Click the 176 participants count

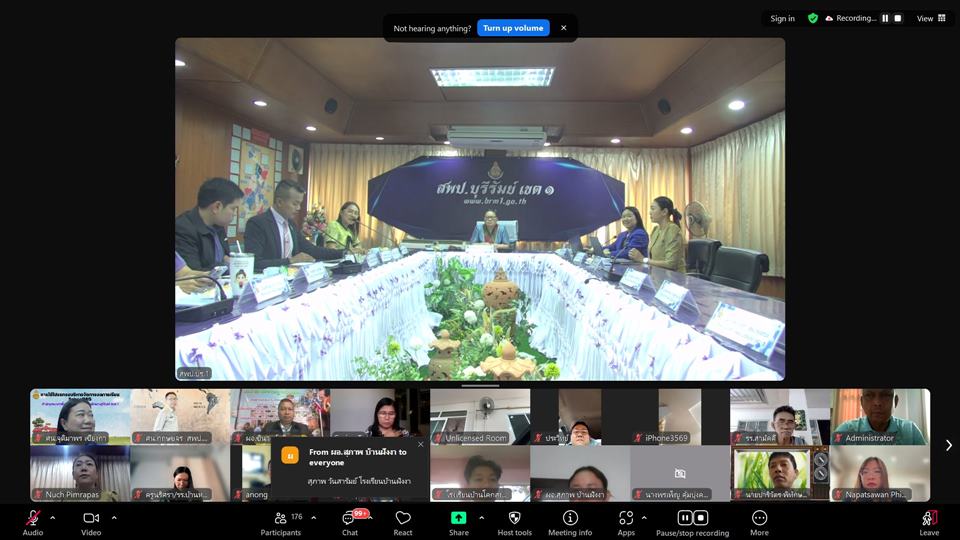click(296, 517)
